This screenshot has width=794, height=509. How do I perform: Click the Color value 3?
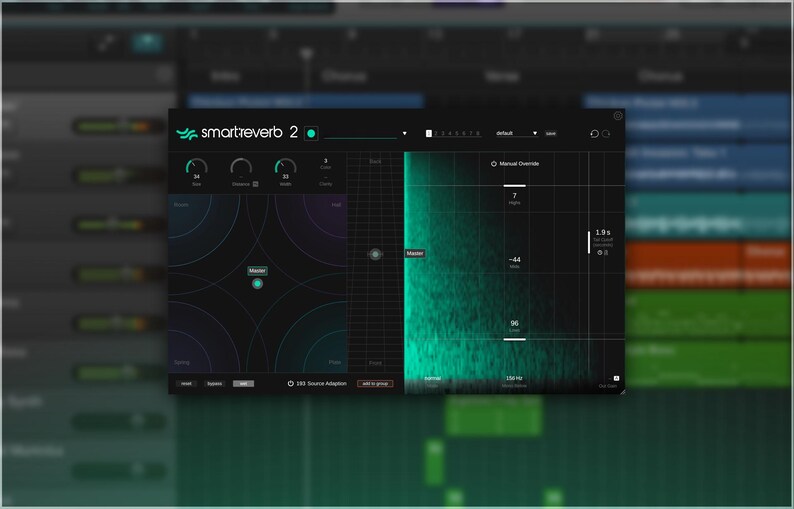coord(326,161)
